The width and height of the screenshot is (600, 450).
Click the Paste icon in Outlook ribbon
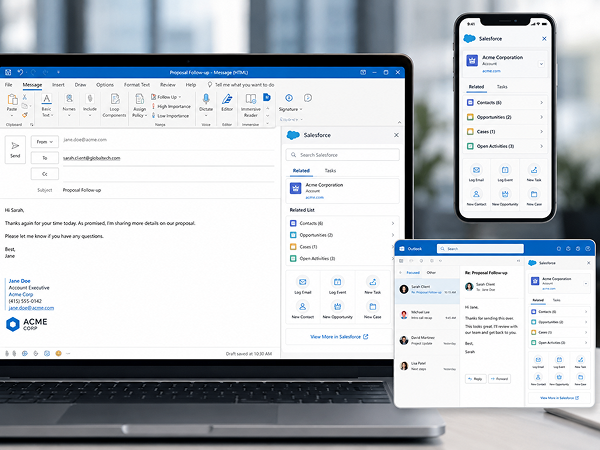[12, 99]
